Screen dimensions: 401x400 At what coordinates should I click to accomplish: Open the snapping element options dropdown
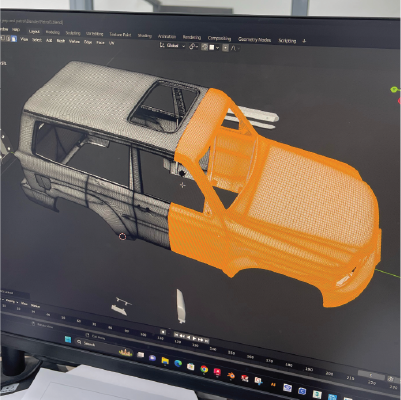pyautogui.click(x=214, y=47)
